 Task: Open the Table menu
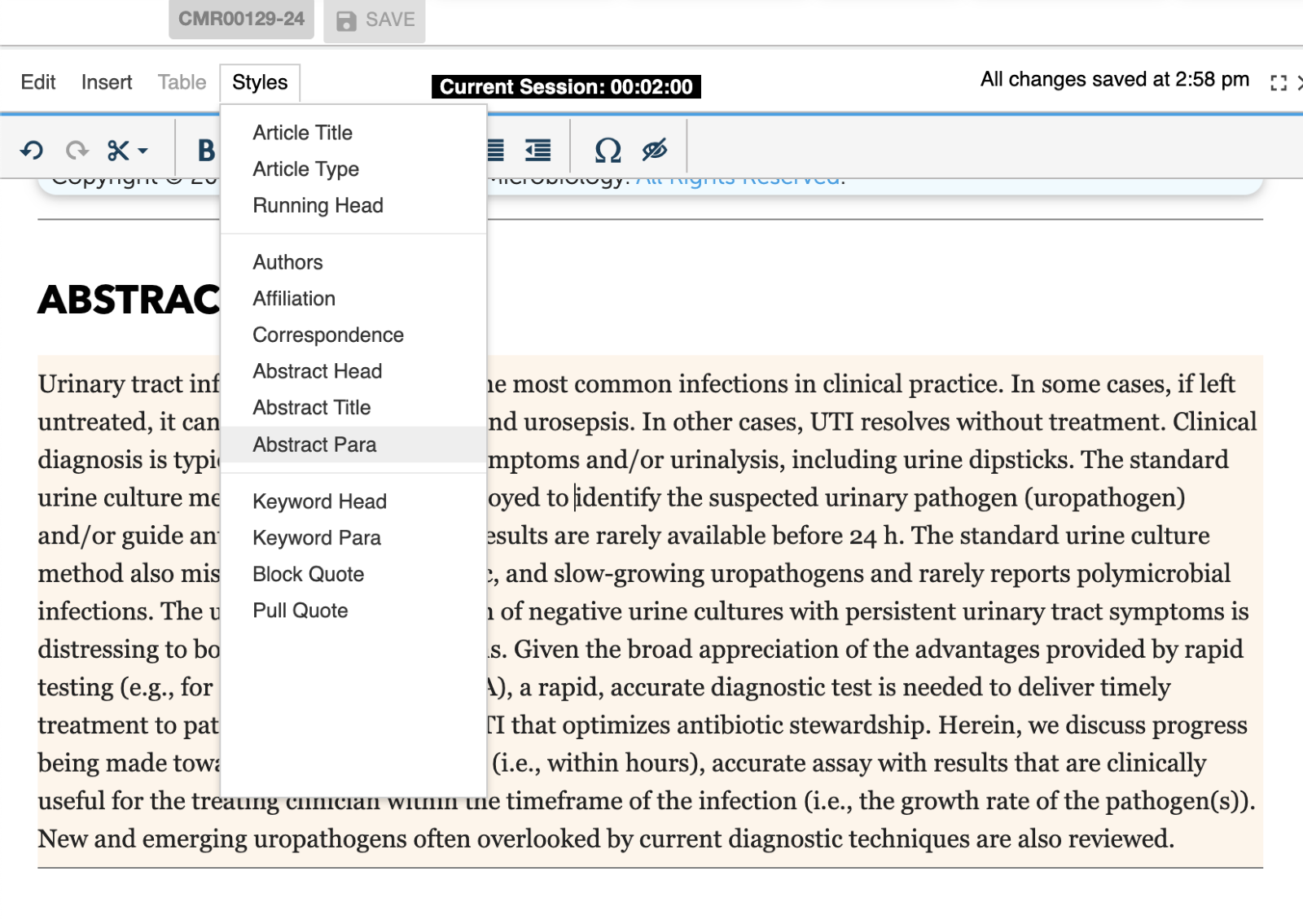click(x=182, y=82)
